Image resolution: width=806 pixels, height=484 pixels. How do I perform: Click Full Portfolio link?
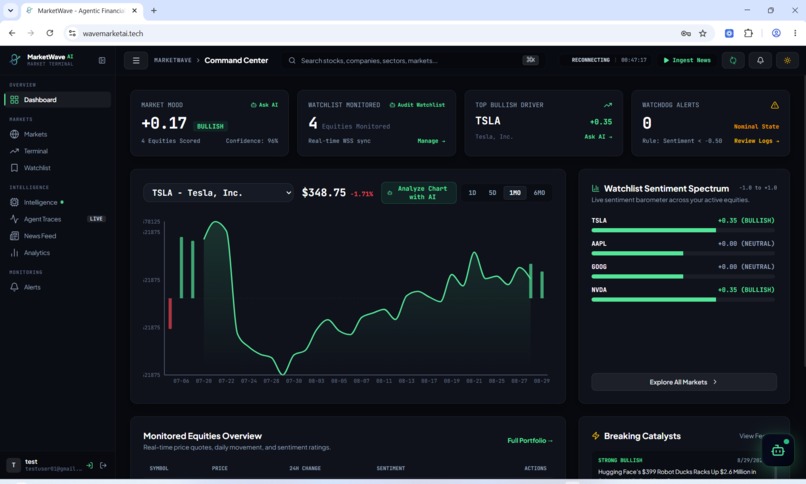click(x=530, y=440)
